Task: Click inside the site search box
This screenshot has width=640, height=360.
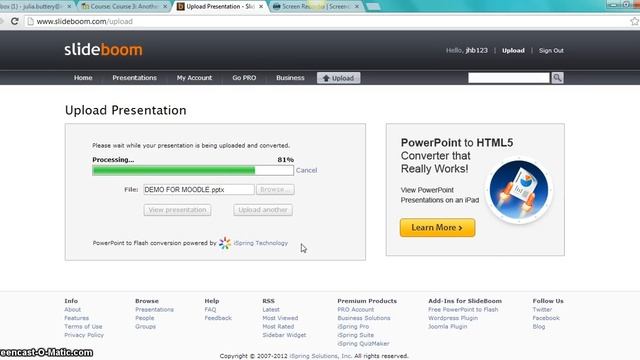Action: (509, 78)
